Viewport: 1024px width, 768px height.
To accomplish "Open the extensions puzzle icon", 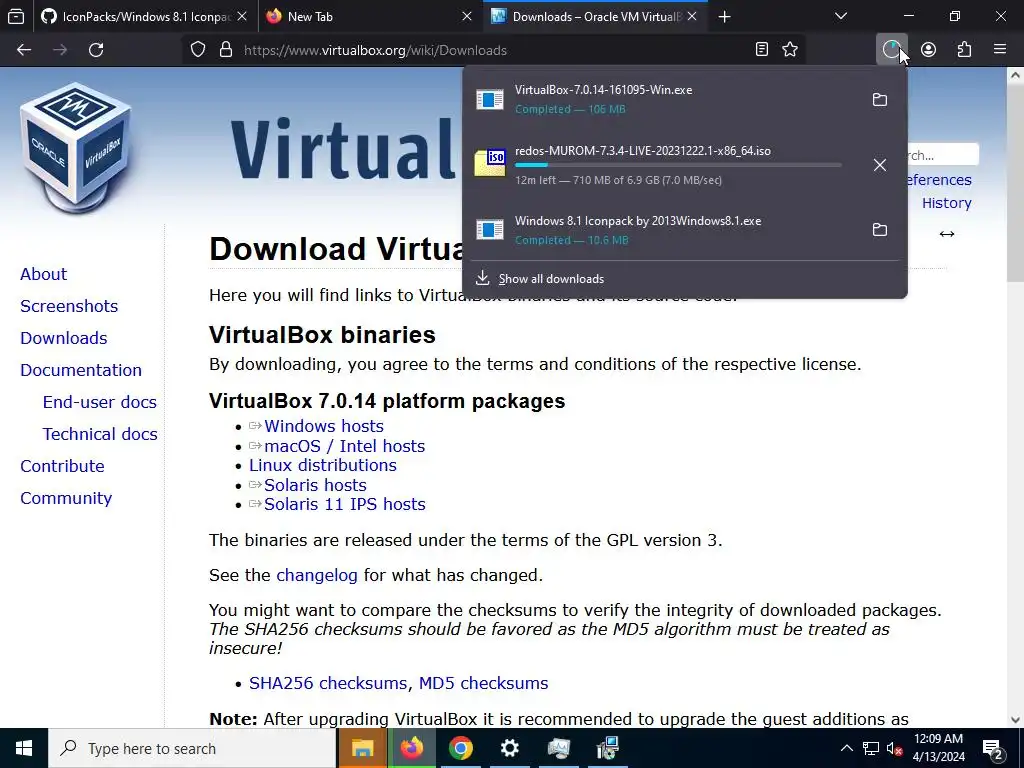I will click(964, 50).
